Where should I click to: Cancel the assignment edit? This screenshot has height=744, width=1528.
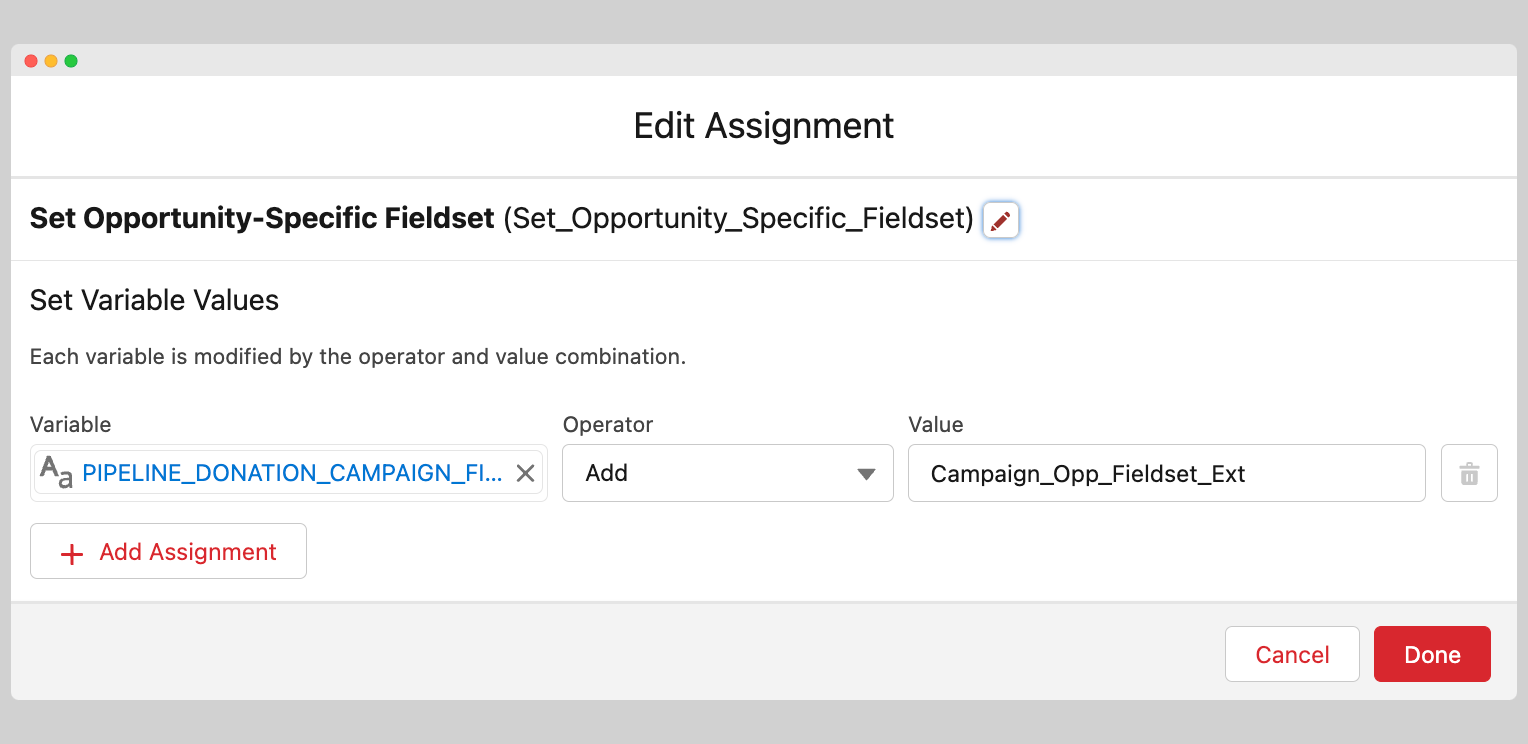click(1291, 654)
